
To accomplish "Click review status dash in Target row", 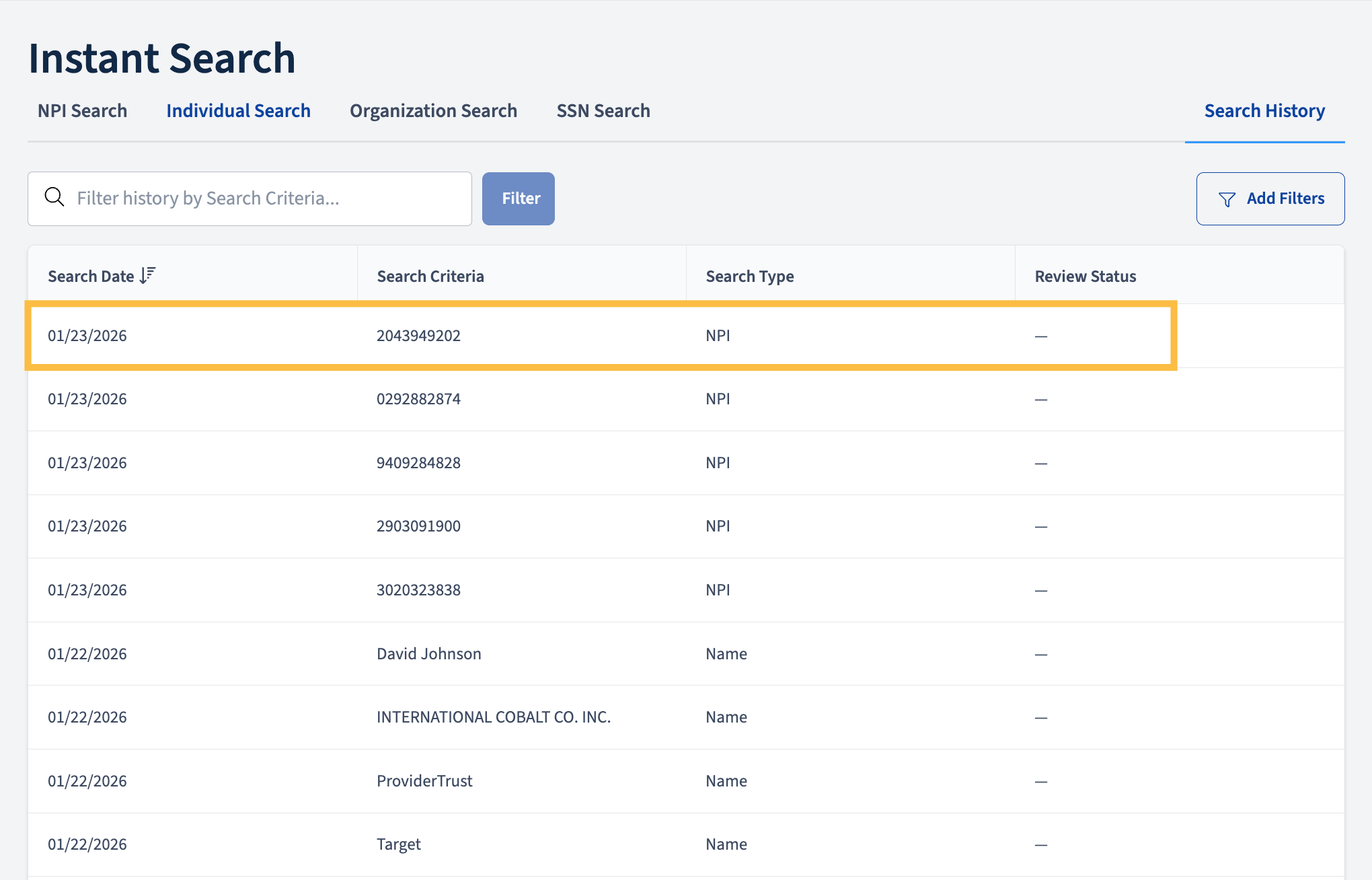I will [1041, 845].
